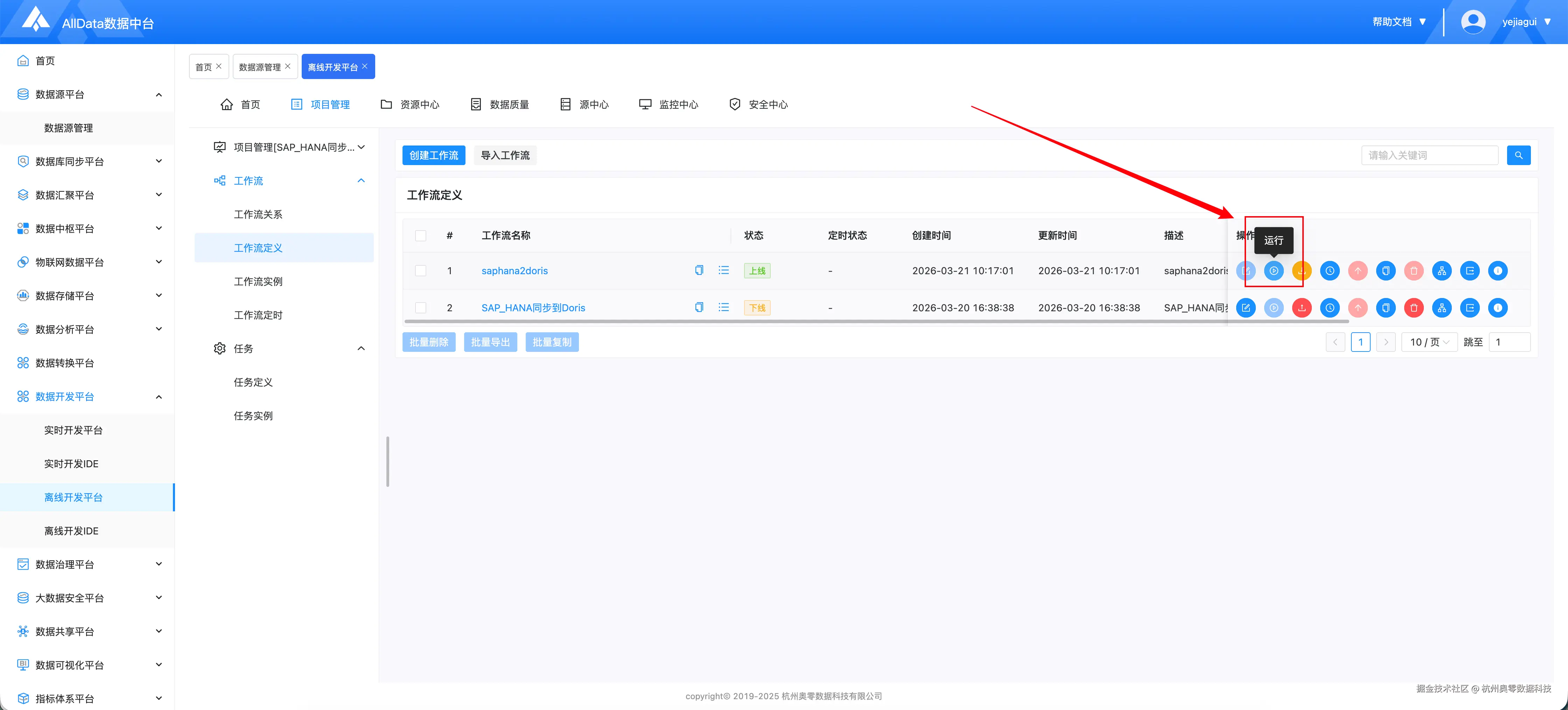Switch to the 资源中心 top menu

tap(409, 105)
